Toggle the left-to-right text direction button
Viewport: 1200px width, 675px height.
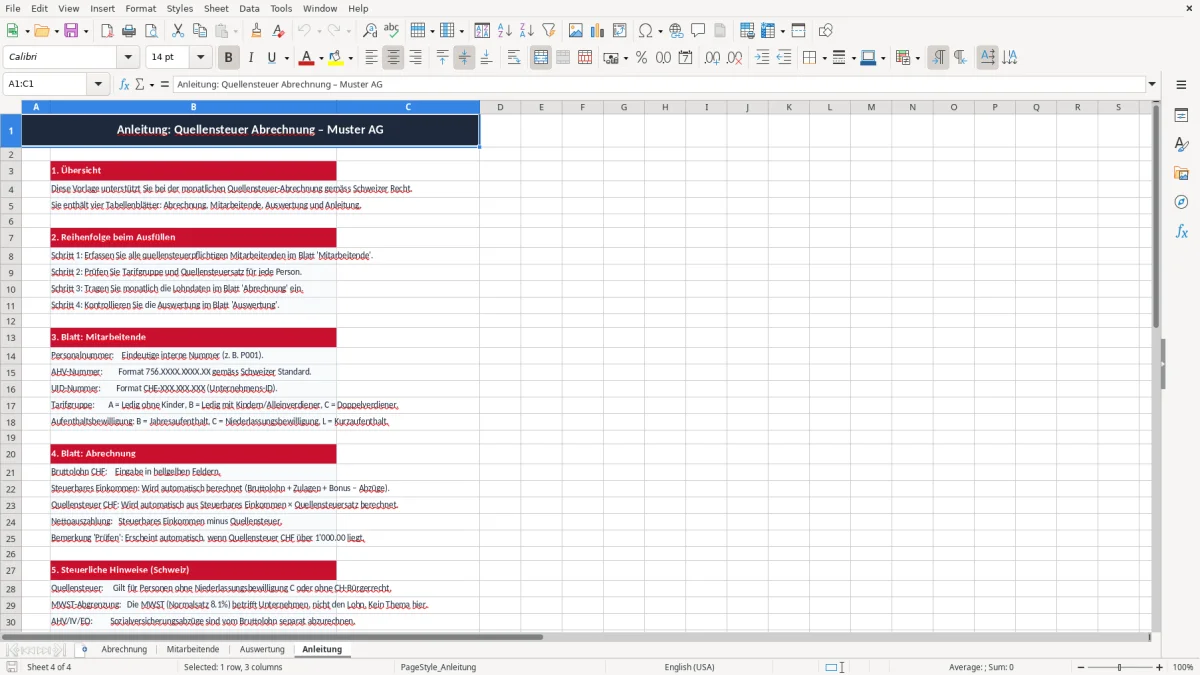click(x=938, y=58)
